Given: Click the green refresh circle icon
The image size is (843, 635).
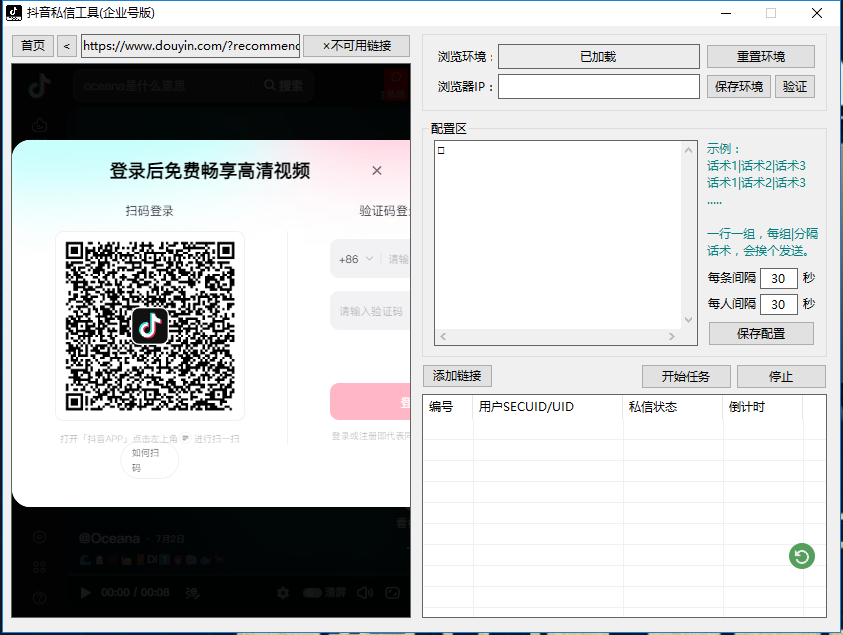Looking at the screenshot, I should [802, 556].
